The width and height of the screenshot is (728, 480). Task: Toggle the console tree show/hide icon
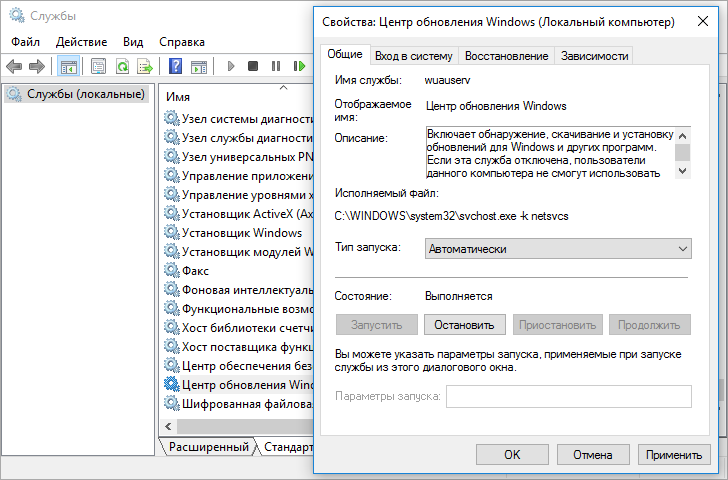69,66
